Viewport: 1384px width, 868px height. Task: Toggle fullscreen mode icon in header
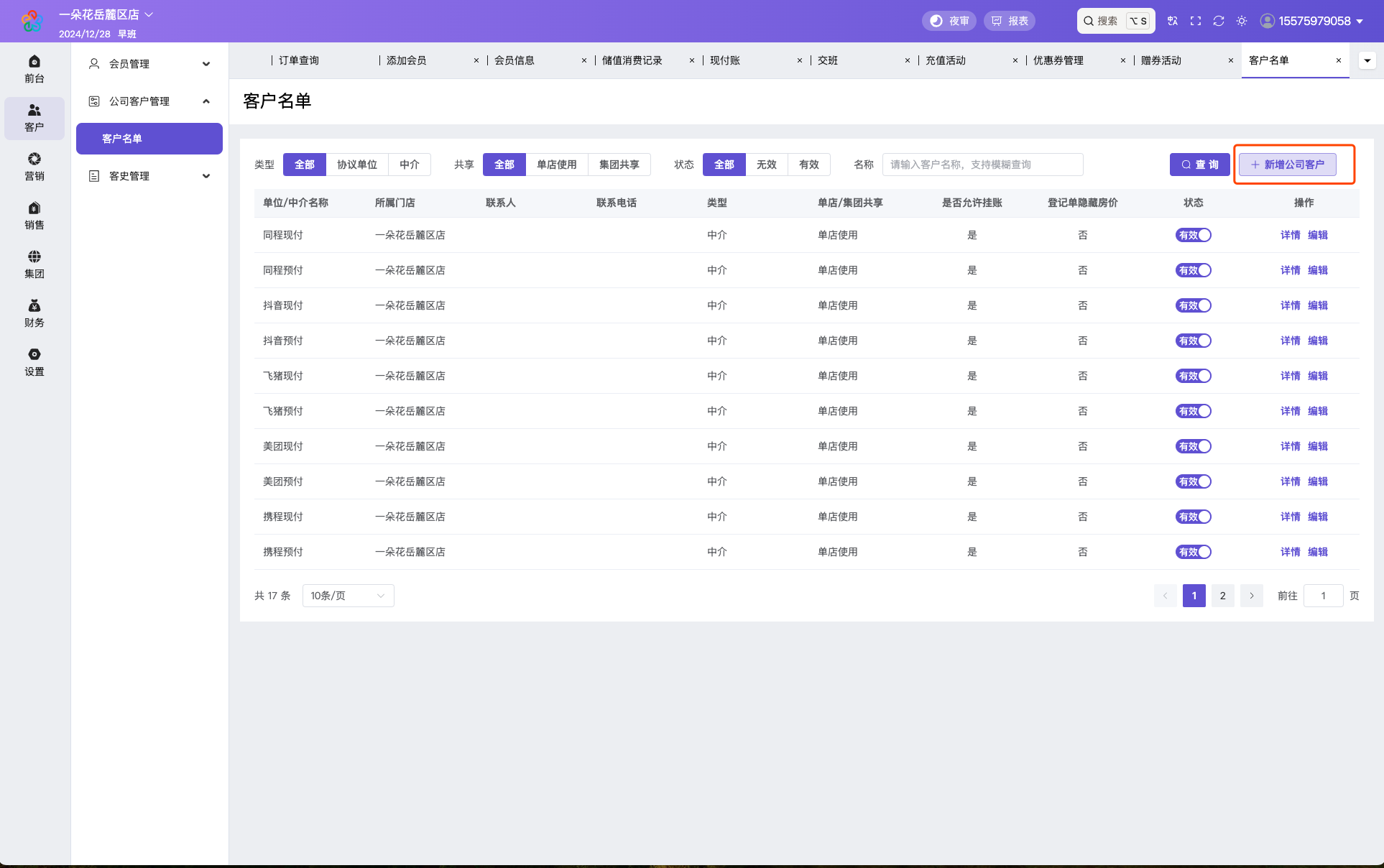coord(1196,21)
